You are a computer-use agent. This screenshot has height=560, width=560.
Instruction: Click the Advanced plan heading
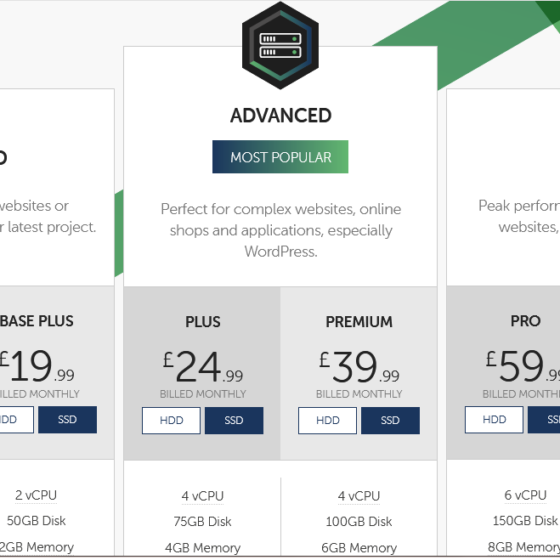[281, 115]
